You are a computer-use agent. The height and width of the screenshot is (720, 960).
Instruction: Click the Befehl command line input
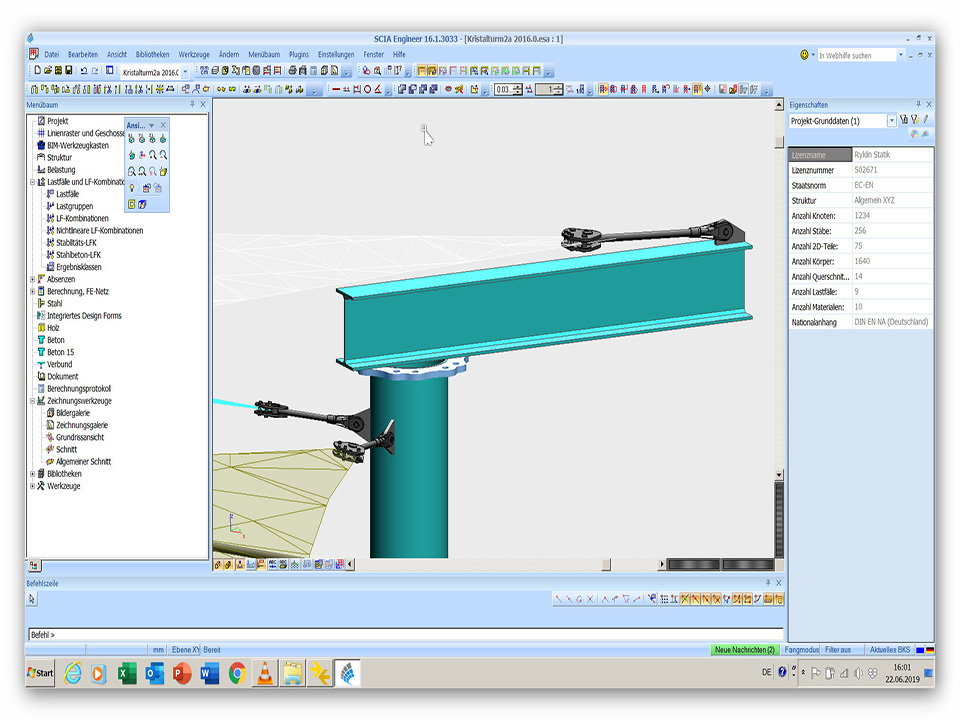(400, 634)
